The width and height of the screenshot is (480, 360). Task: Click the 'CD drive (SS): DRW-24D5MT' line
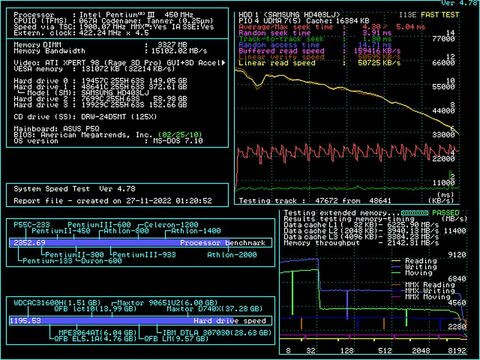[85, 117]
